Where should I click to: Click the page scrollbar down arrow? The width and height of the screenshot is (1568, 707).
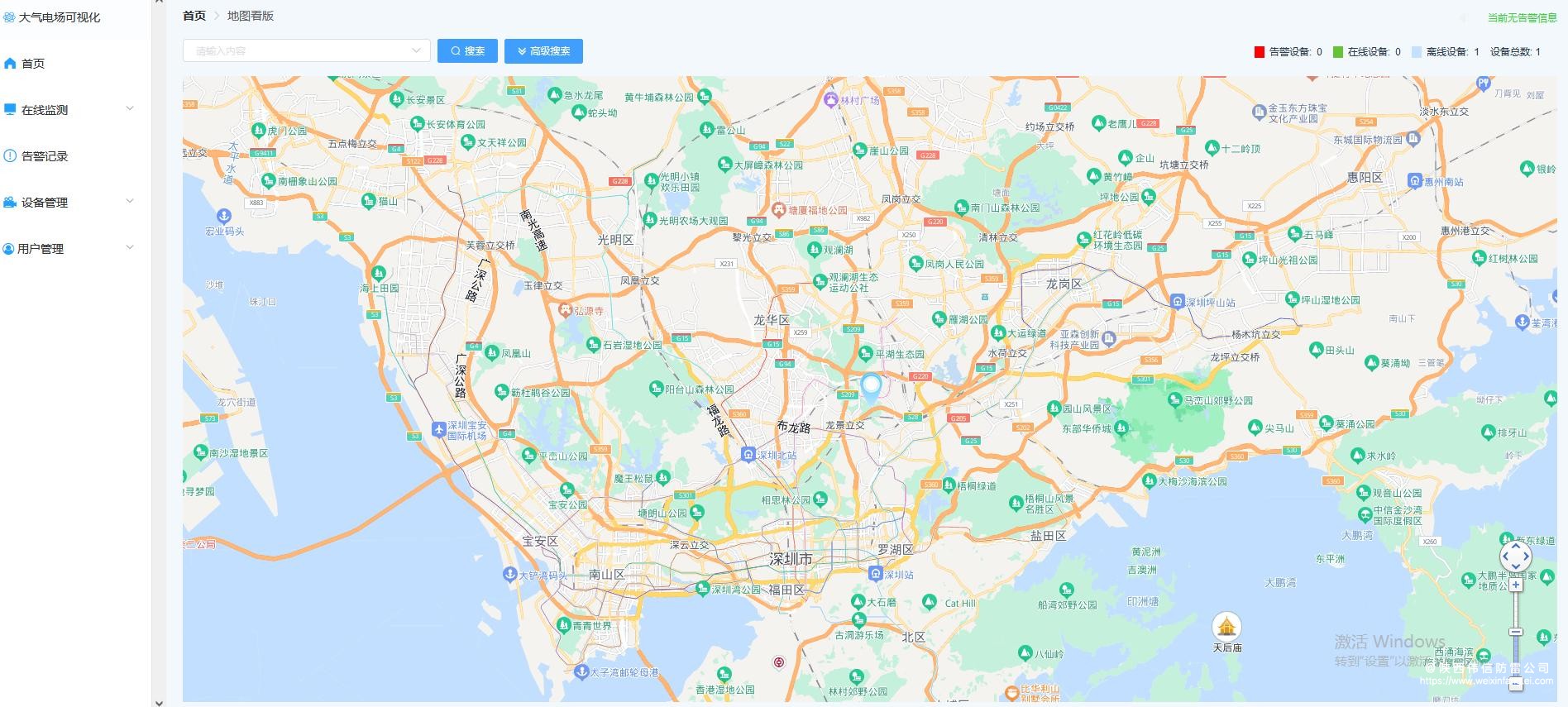pyautogui.click(x=159, y=702)
